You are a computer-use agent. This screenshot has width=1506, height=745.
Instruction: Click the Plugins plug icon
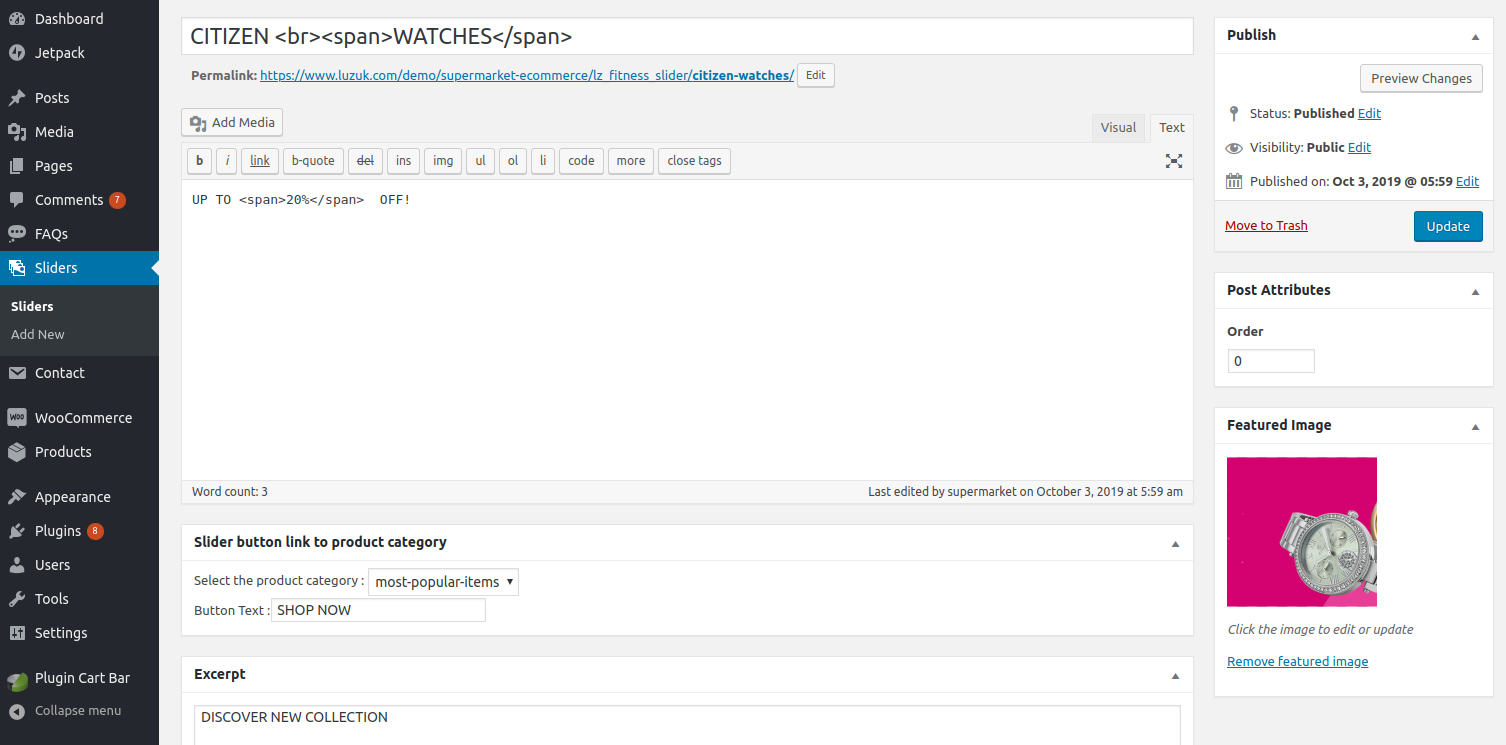pos(17,531)
